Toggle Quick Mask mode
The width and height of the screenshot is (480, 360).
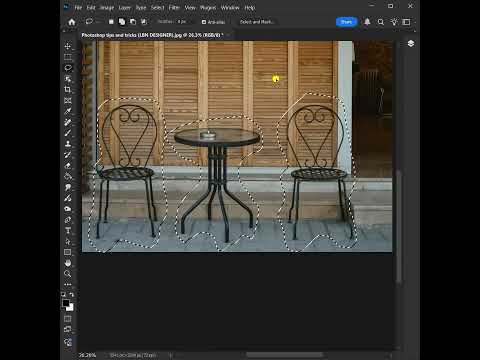[68, 319]
